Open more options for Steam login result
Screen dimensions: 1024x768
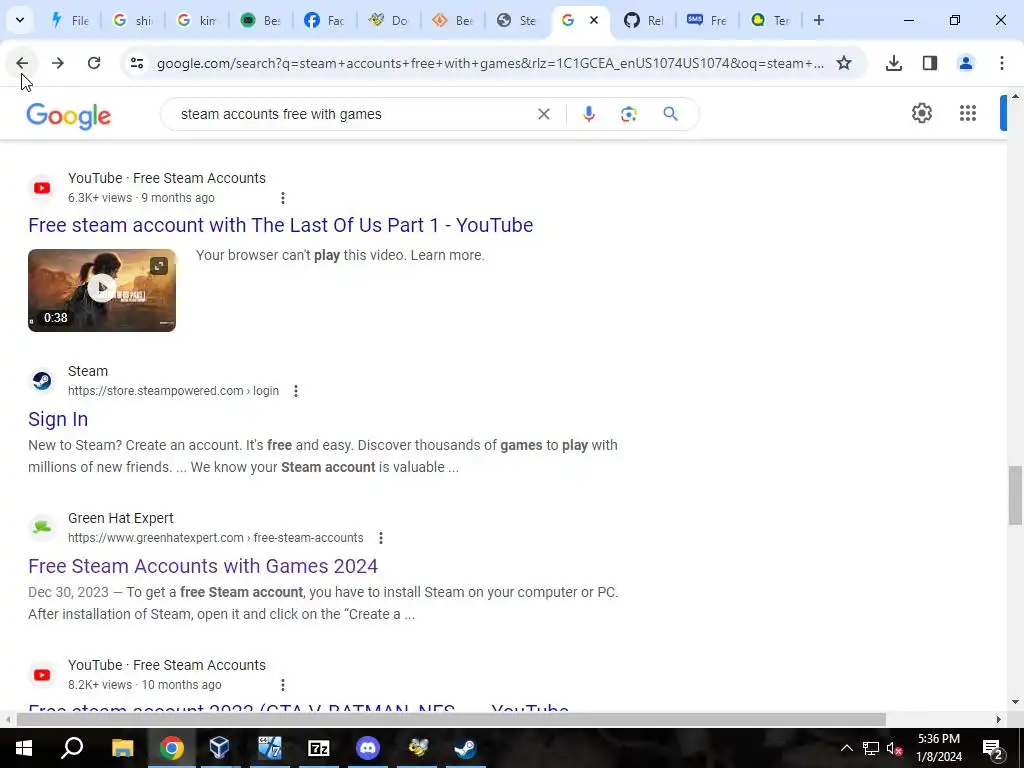(296, 391)
